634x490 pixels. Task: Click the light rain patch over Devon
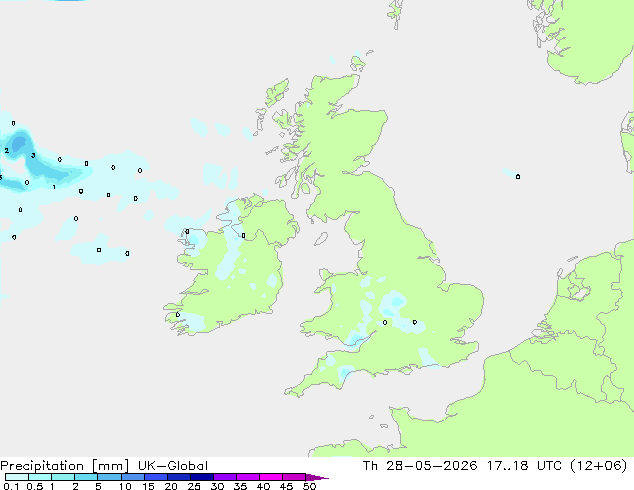point(344,372)
